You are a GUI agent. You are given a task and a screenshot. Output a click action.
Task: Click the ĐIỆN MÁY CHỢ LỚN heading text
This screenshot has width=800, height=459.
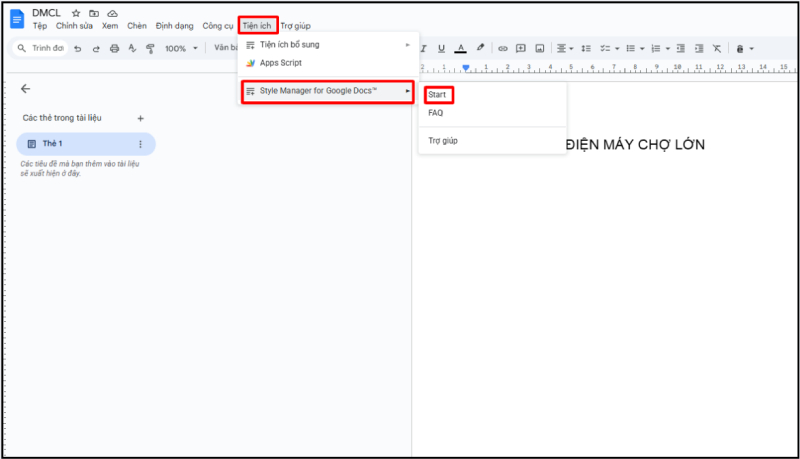coord(635,145)
